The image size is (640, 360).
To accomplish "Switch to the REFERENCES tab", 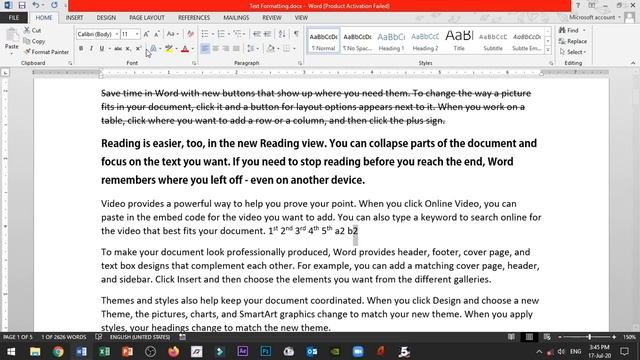I will (194, 18).
